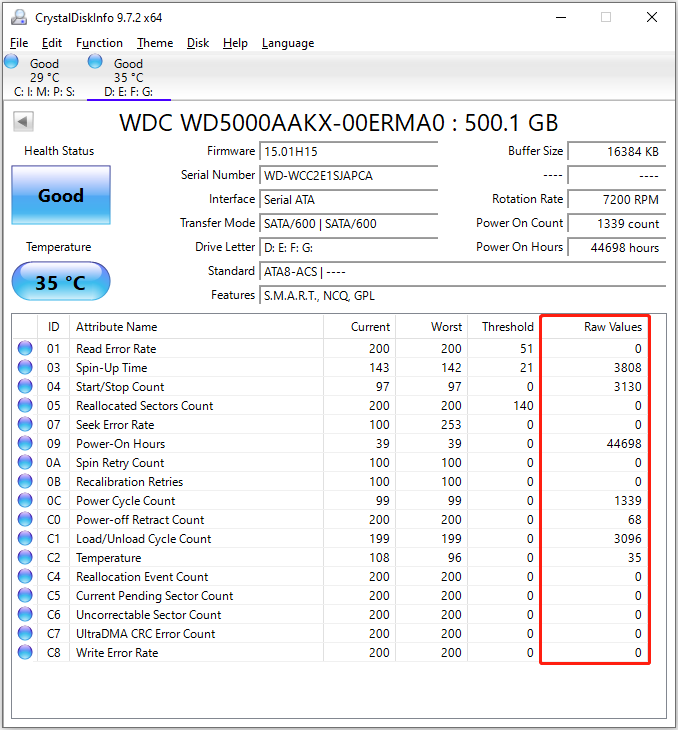Click status orb for UltraDMA CRC Error Count
Screen dimensions: 678x730
click(25, 633)
